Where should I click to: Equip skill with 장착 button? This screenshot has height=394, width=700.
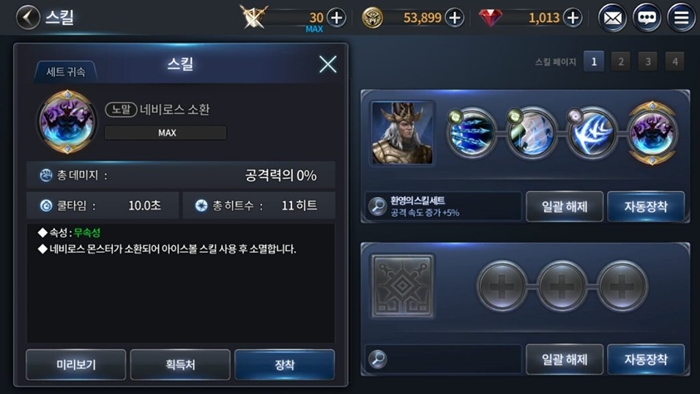click(284, 365)
